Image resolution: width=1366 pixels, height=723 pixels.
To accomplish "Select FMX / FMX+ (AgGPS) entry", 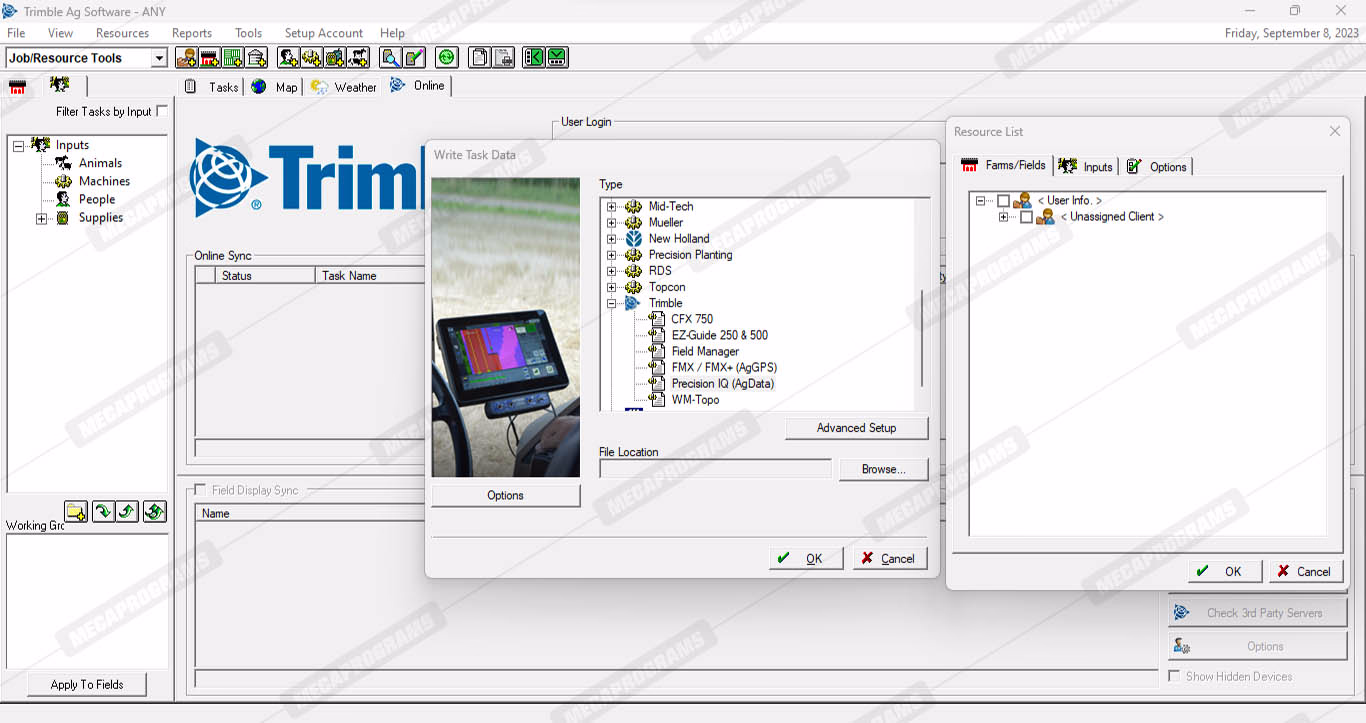I will coord(724,367).
